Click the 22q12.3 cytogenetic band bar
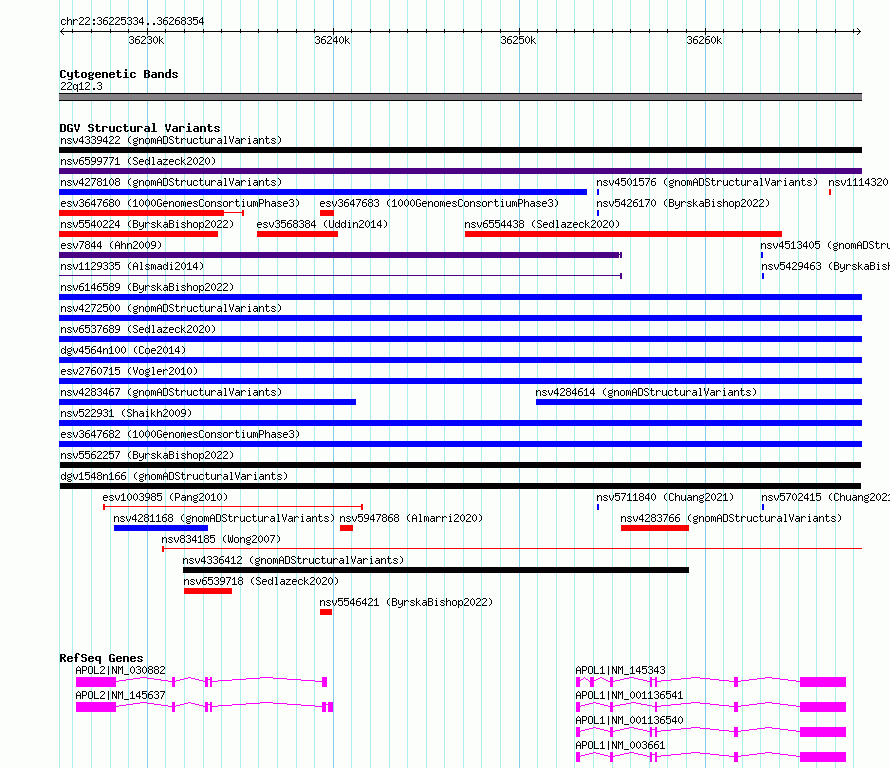The image size is (890, 768). tap(460, 97)
